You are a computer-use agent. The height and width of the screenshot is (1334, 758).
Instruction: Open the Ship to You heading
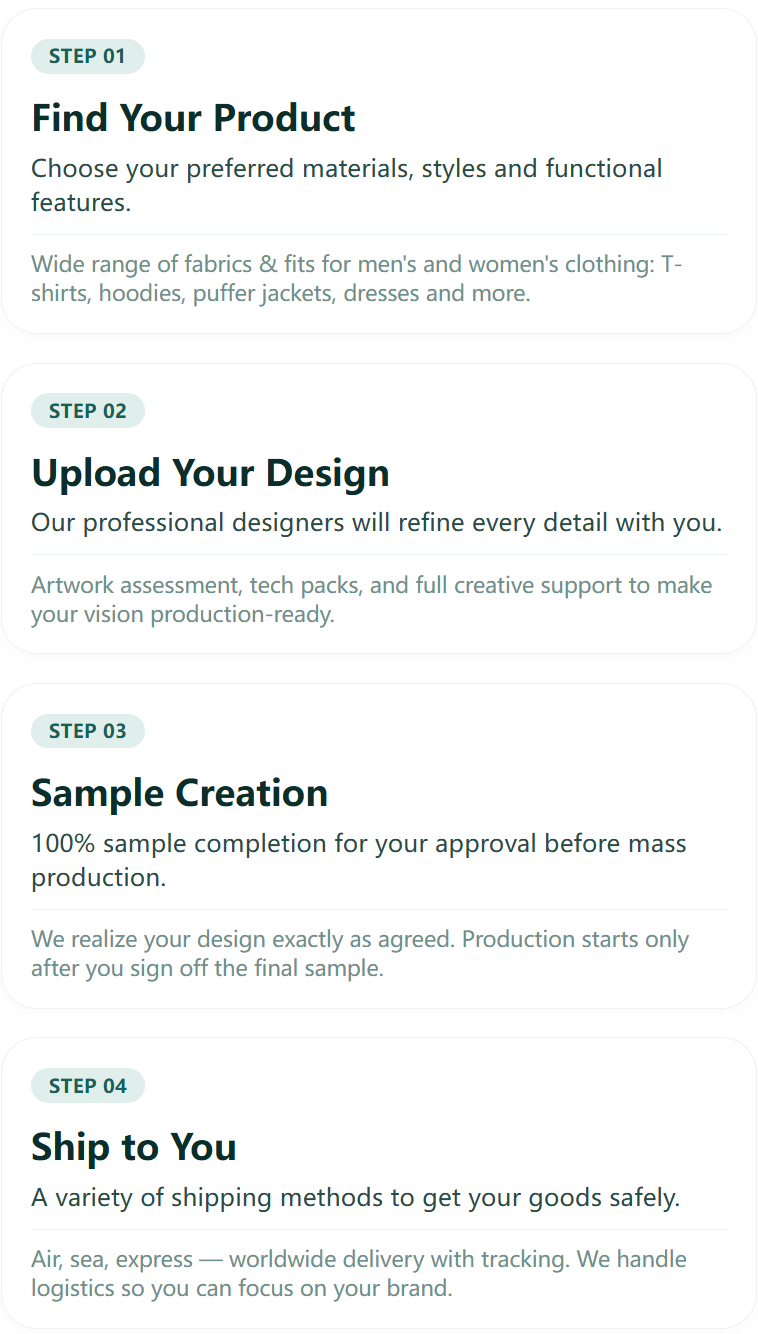(134, 1147)
